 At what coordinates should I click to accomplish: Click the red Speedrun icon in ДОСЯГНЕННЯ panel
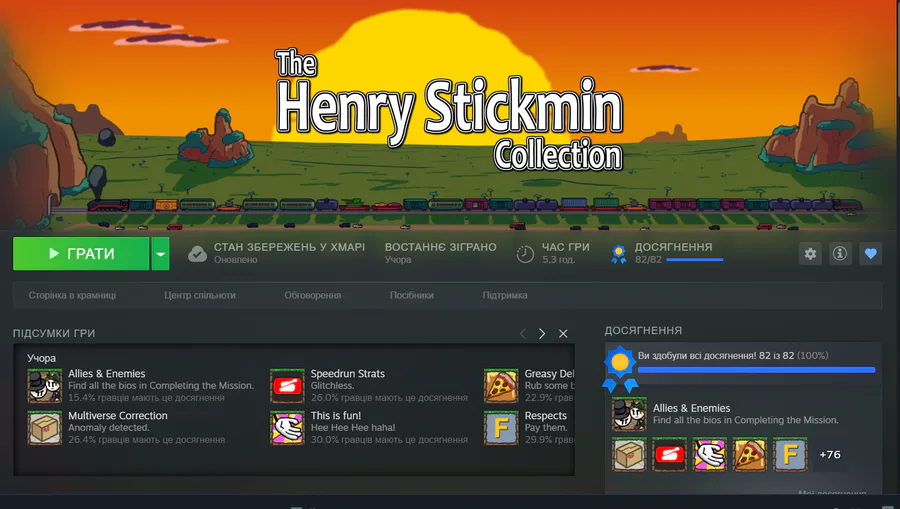click(x=669, y=454)
